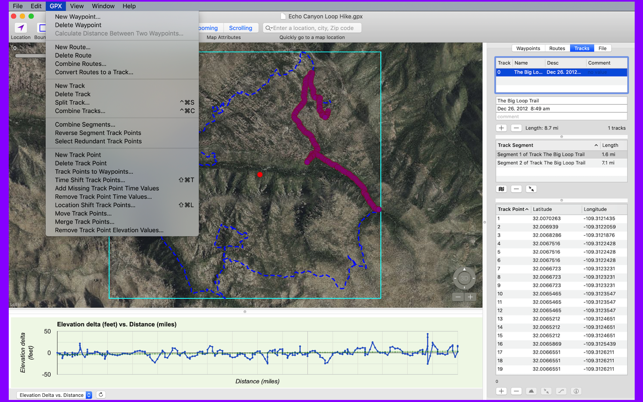Click the track comment field
643x402 pixels.
tap(561, 117)
